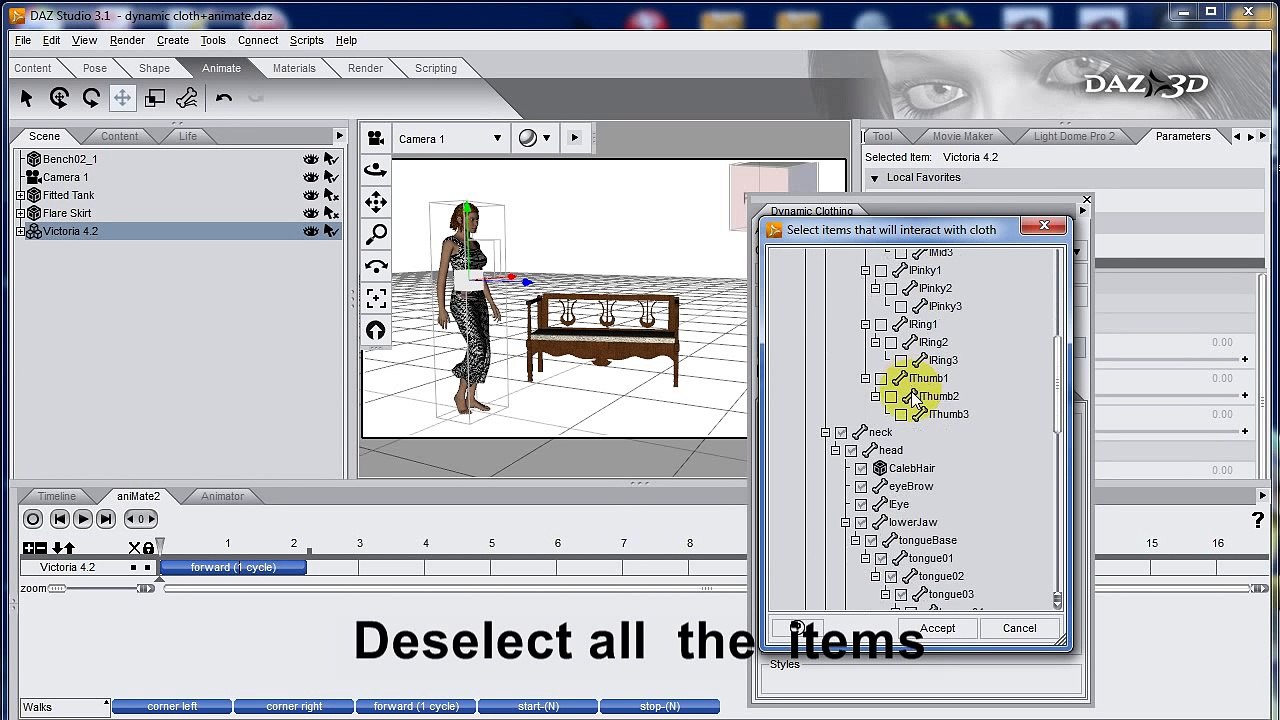Use the pan view control

point(376,202)
